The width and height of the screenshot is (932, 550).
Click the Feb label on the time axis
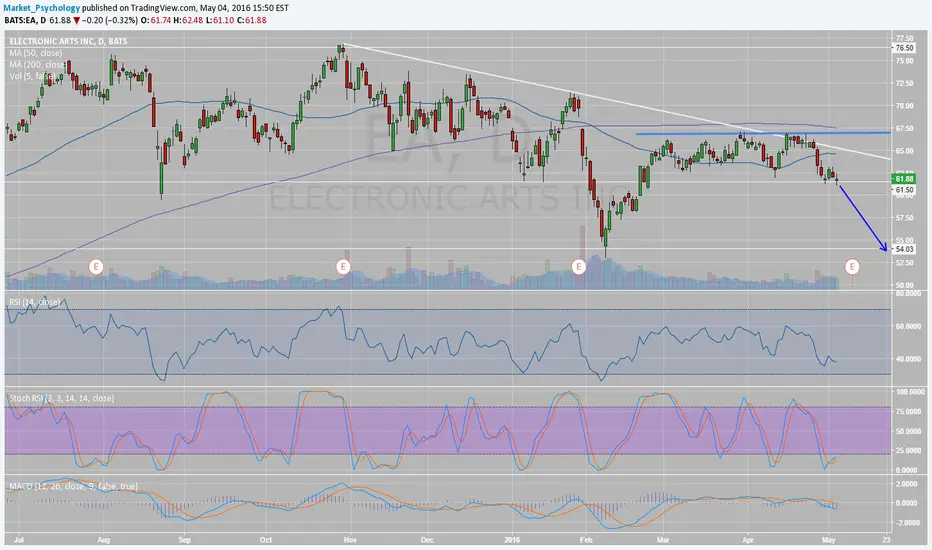tap(585, 540)
